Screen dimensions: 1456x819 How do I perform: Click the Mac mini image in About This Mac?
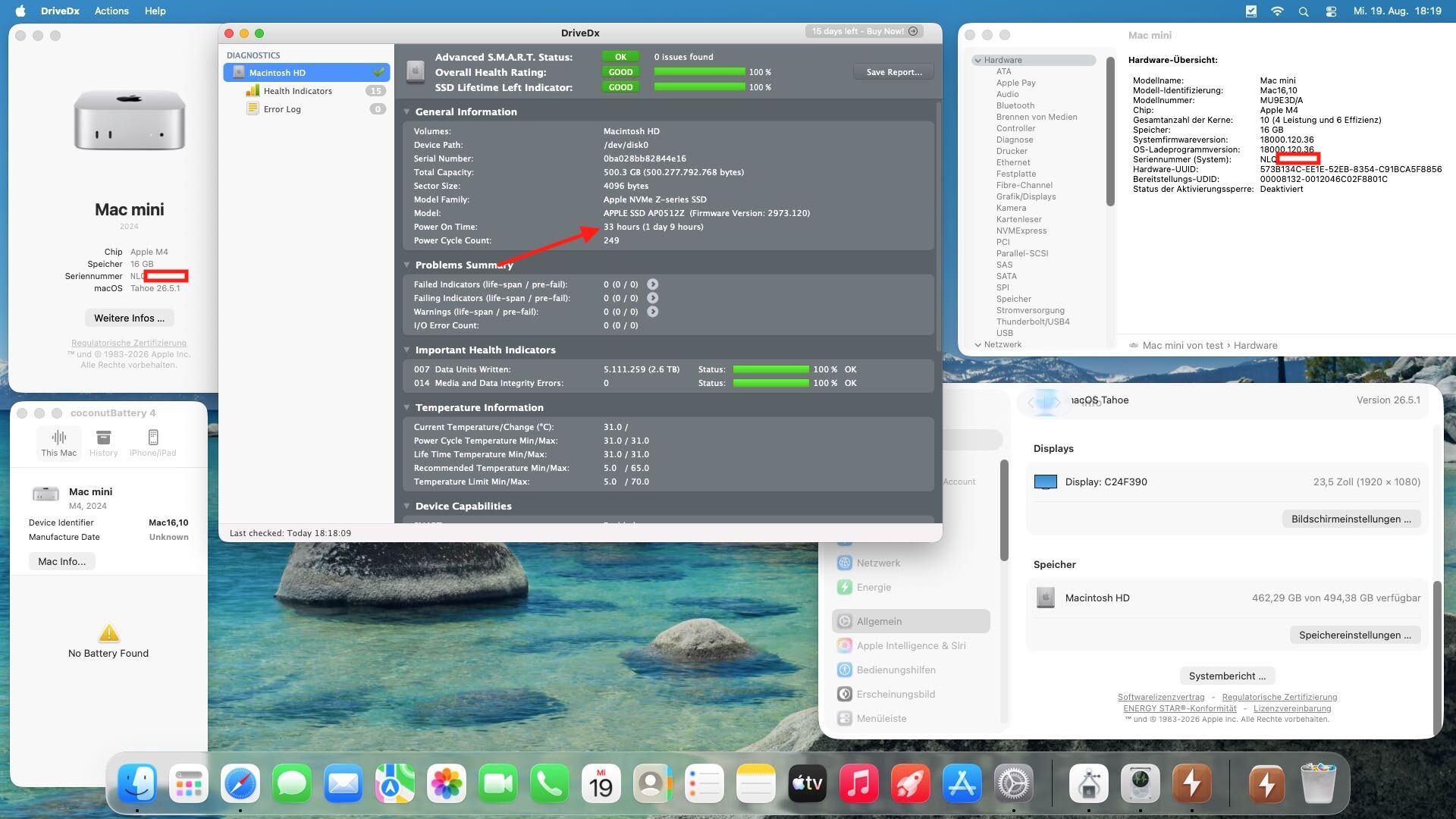point(130,120)
